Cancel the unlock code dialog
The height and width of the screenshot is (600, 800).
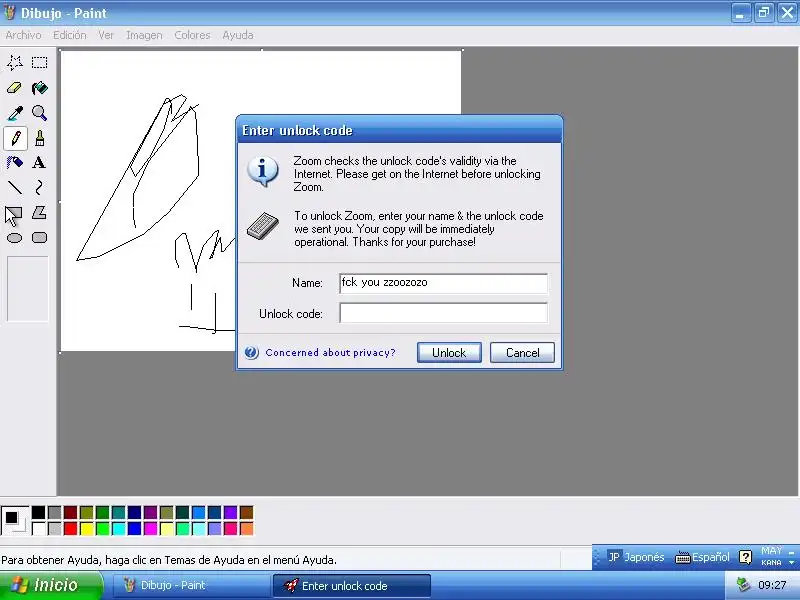tap(522, 353)
